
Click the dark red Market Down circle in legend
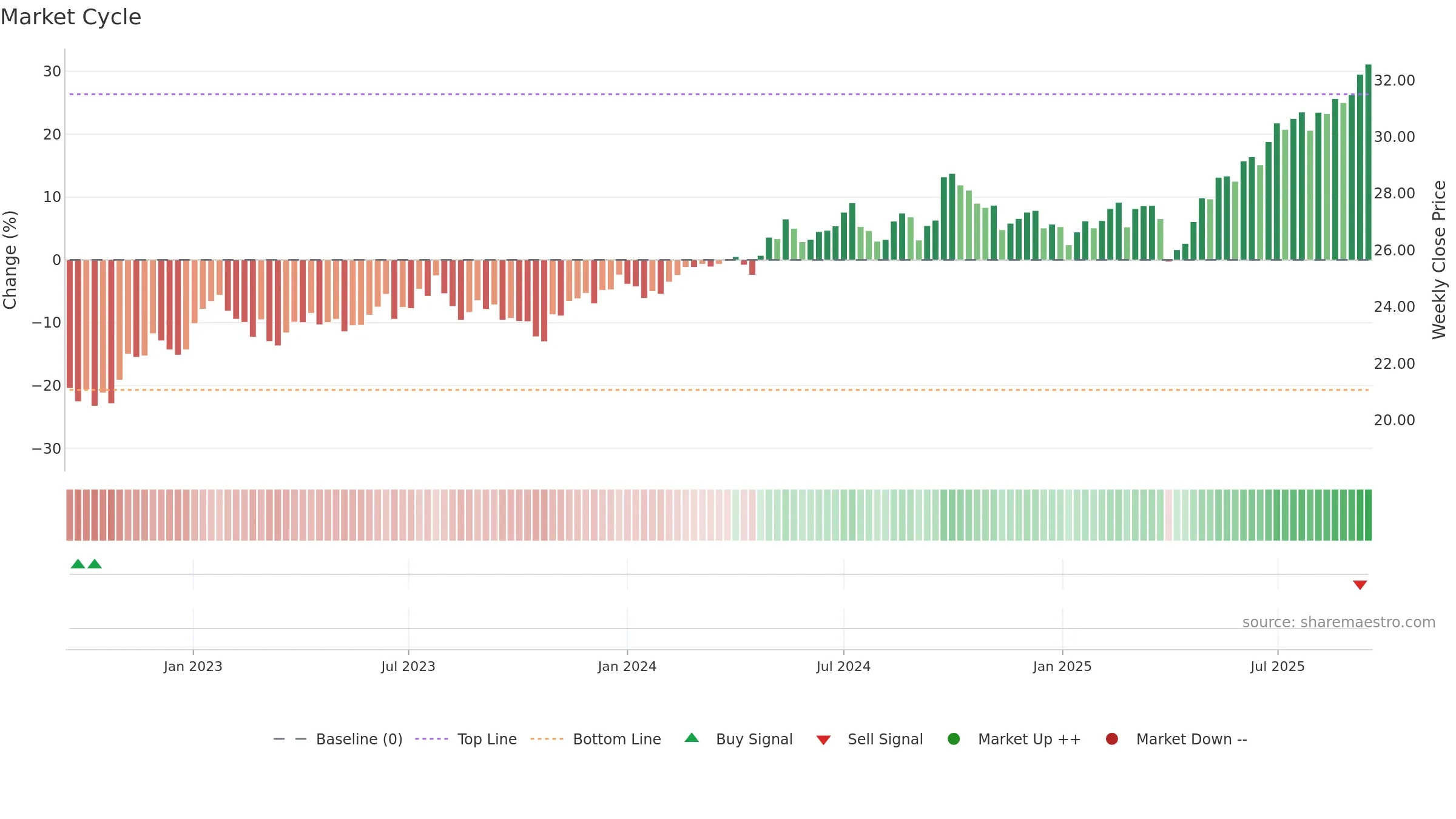[1112, 739]
